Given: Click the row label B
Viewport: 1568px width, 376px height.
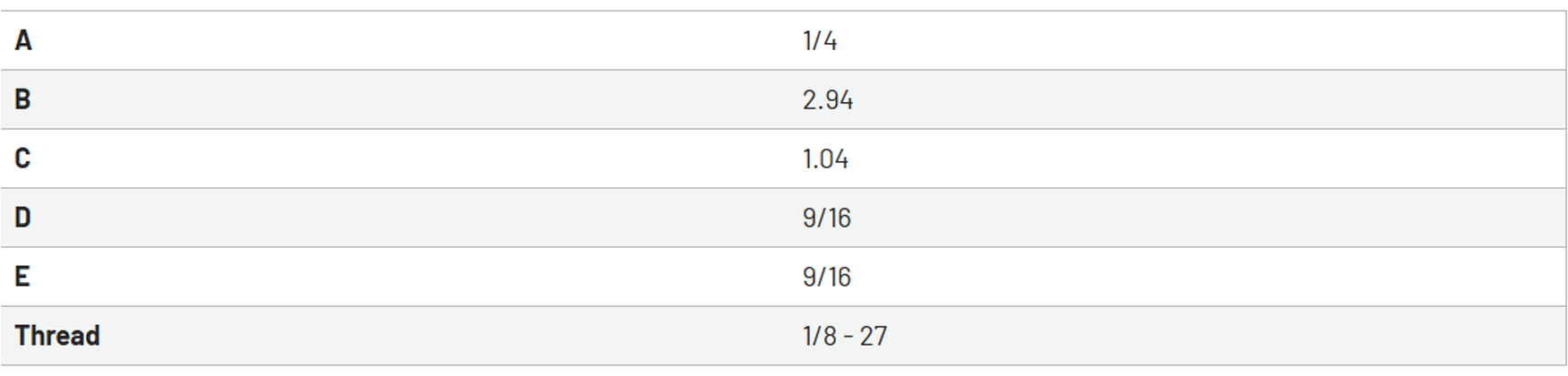Looking at the screenshot, I should coord(23,100).
